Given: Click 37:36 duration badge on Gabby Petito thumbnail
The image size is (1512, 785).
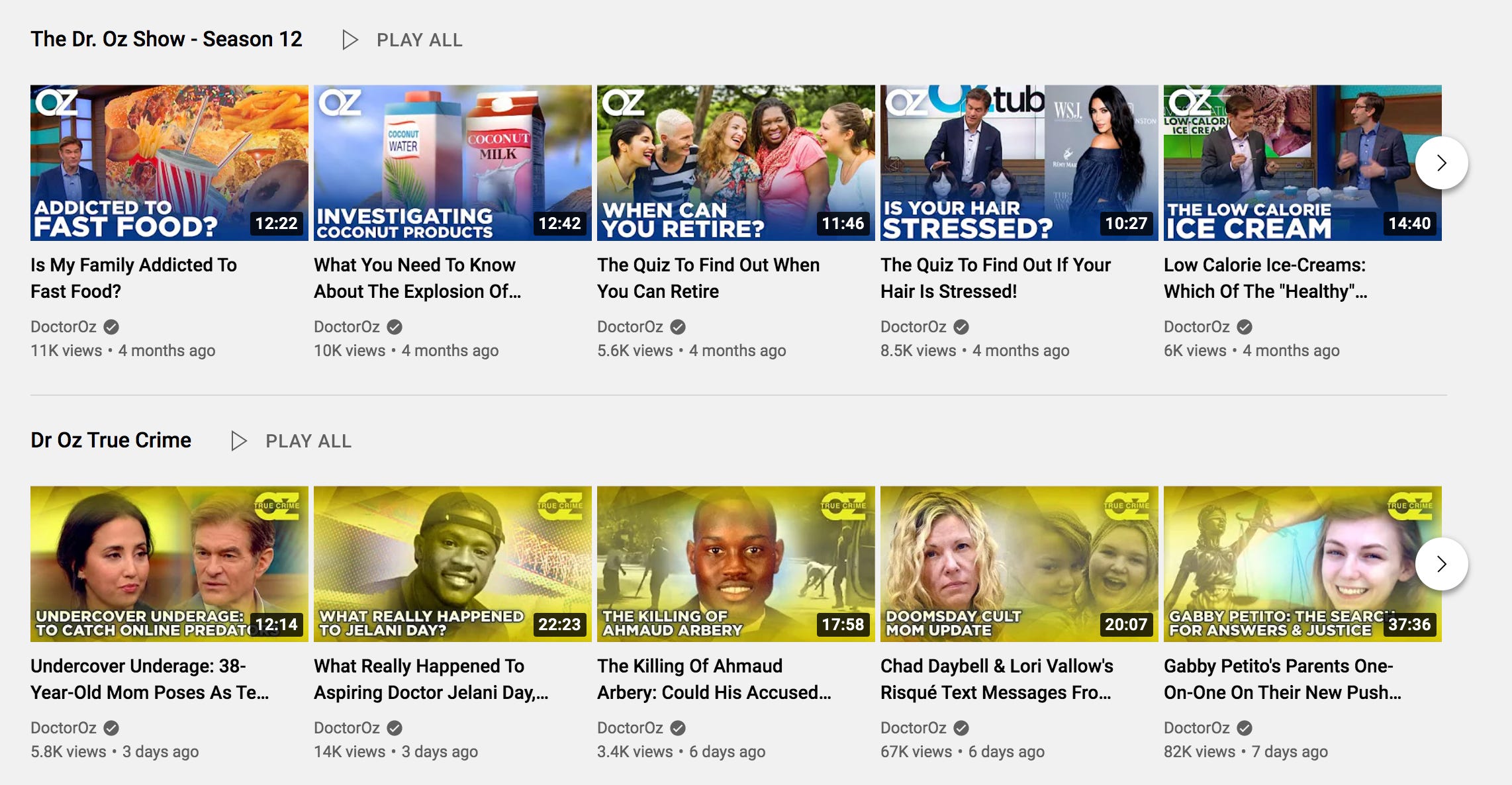Looking at the screenshot, I should [x=1410, y=625].
